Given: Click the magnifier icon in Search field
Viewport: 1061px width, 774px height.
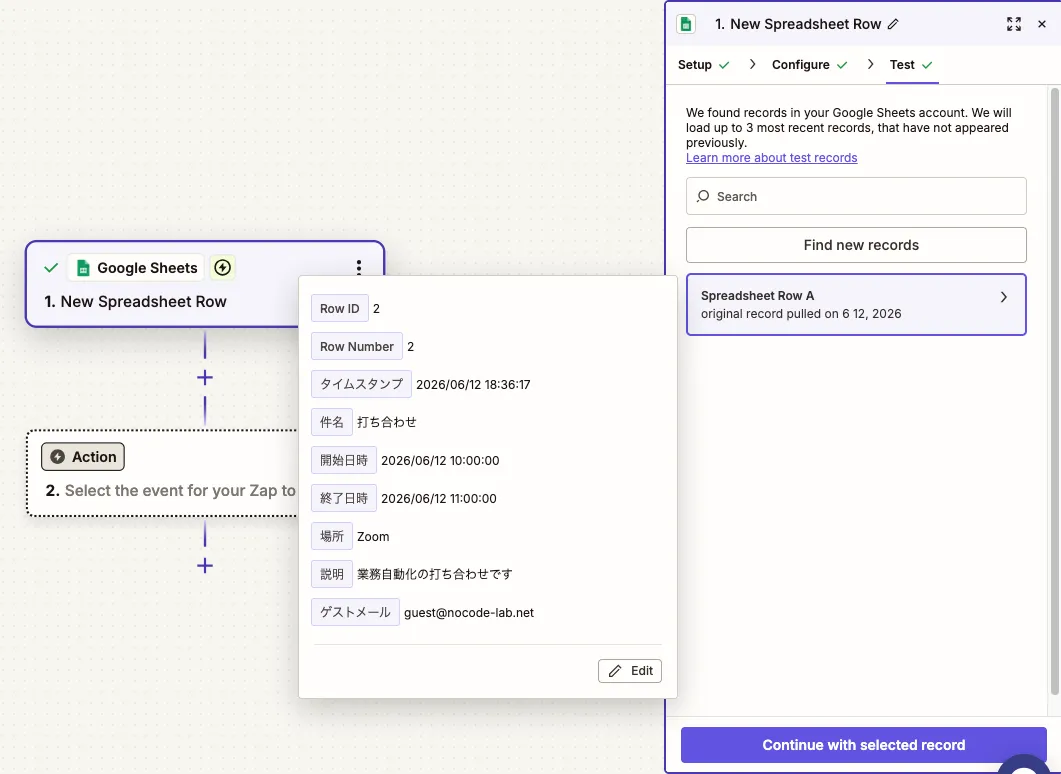Looking at the screenshot, I should 703,196.
